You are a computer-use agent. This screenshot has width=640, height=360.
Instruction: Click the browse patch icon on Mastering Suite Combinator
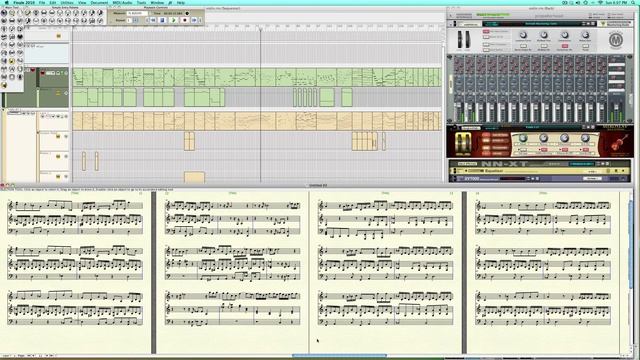pos(588,24)
